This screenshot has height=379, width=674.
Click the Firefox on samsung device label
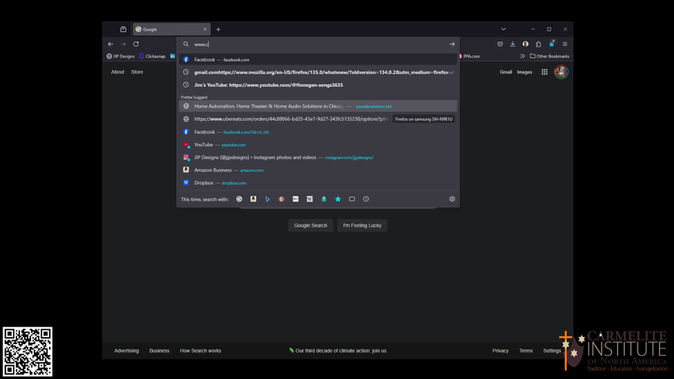424,119
